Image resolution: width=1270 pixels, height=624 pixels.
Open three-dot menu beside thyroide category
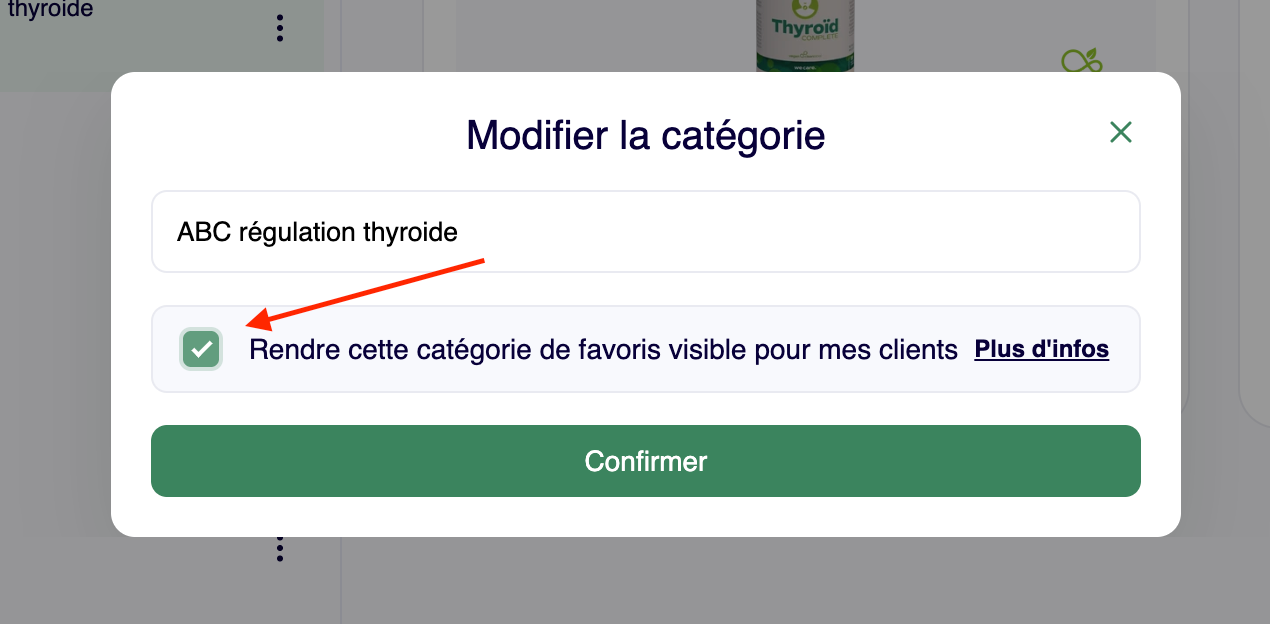point(280,28)
